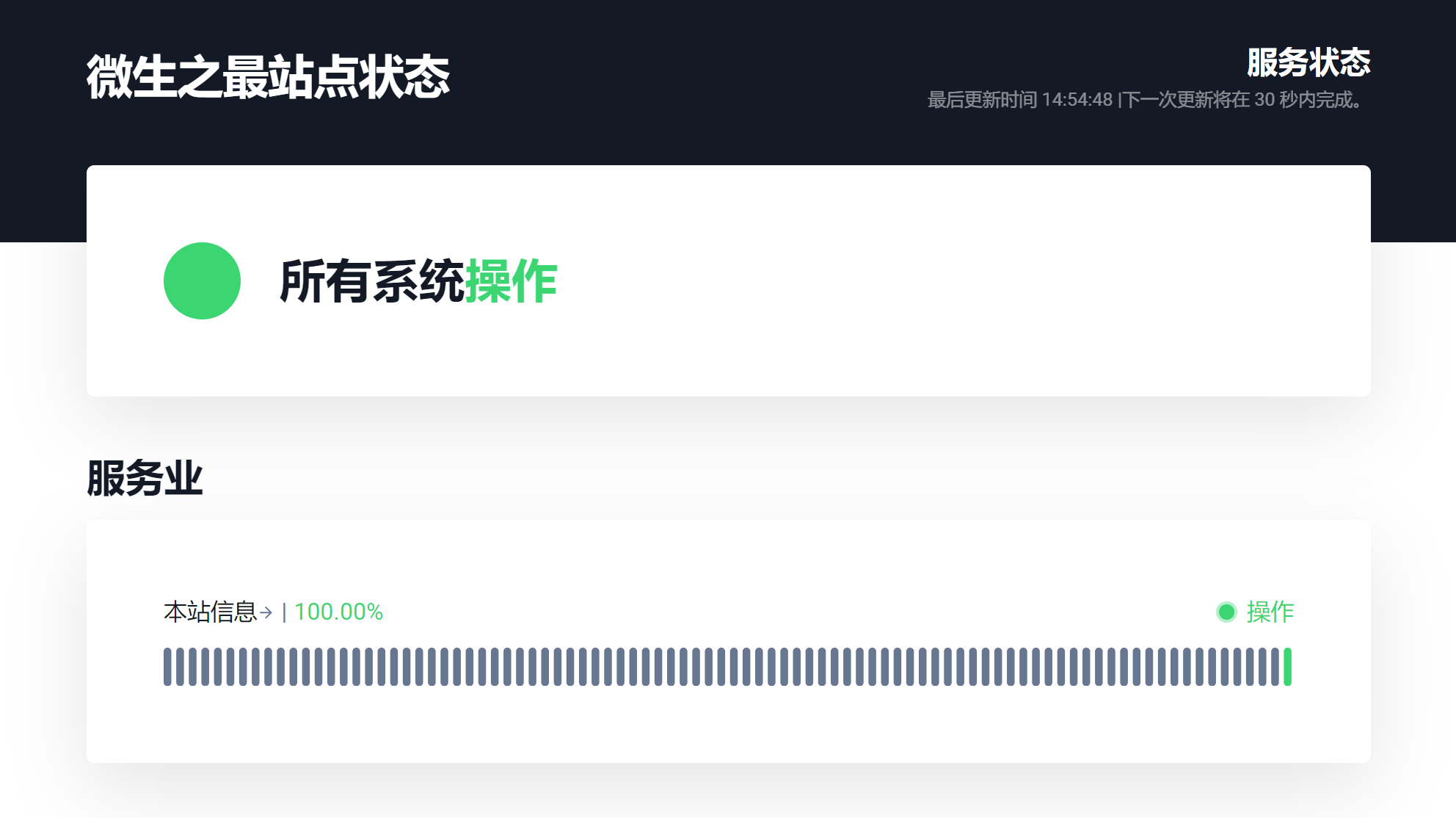Image resolution: width=1456 pixels, height=818 pixels.
Task: Click the 最后更新时间 label text
Action: point(982,100)
